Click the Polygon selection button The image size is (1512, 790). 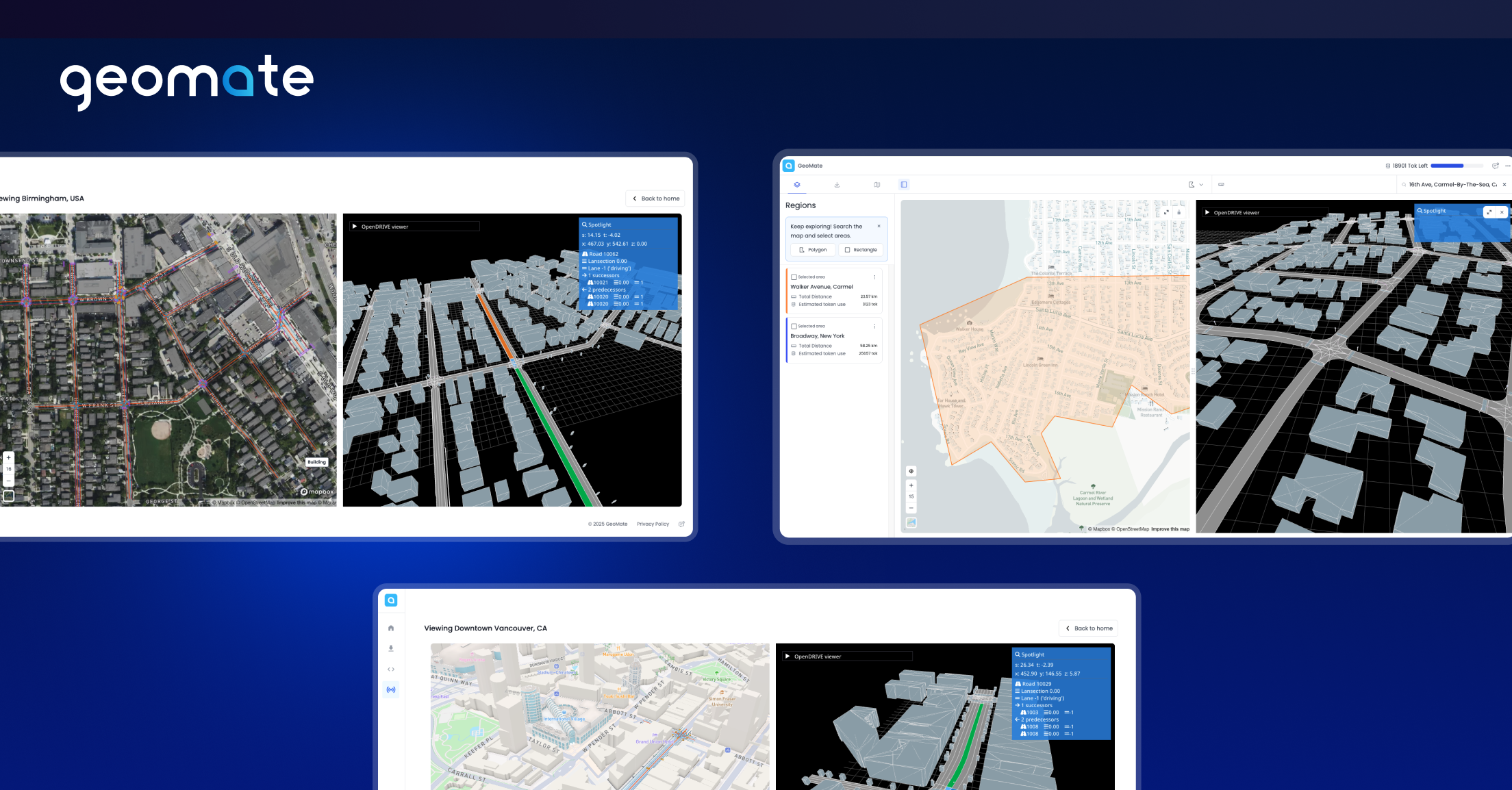pyautogui.click(x=813, y=250)
